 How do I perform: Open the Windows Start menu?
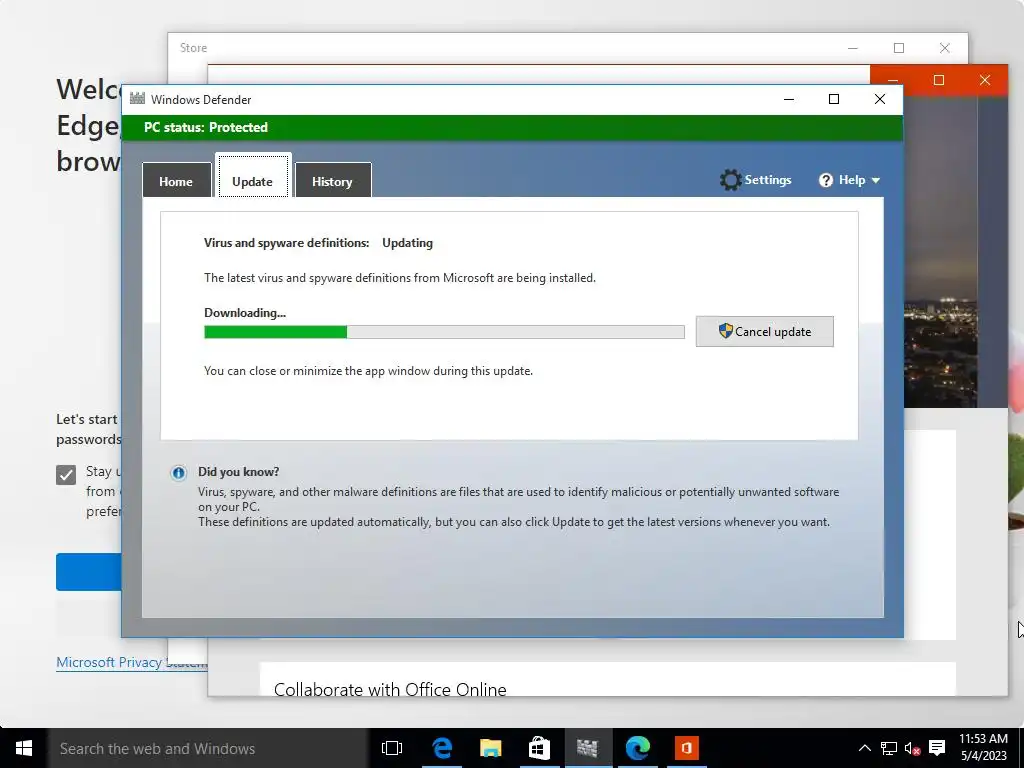coord(24,748)
